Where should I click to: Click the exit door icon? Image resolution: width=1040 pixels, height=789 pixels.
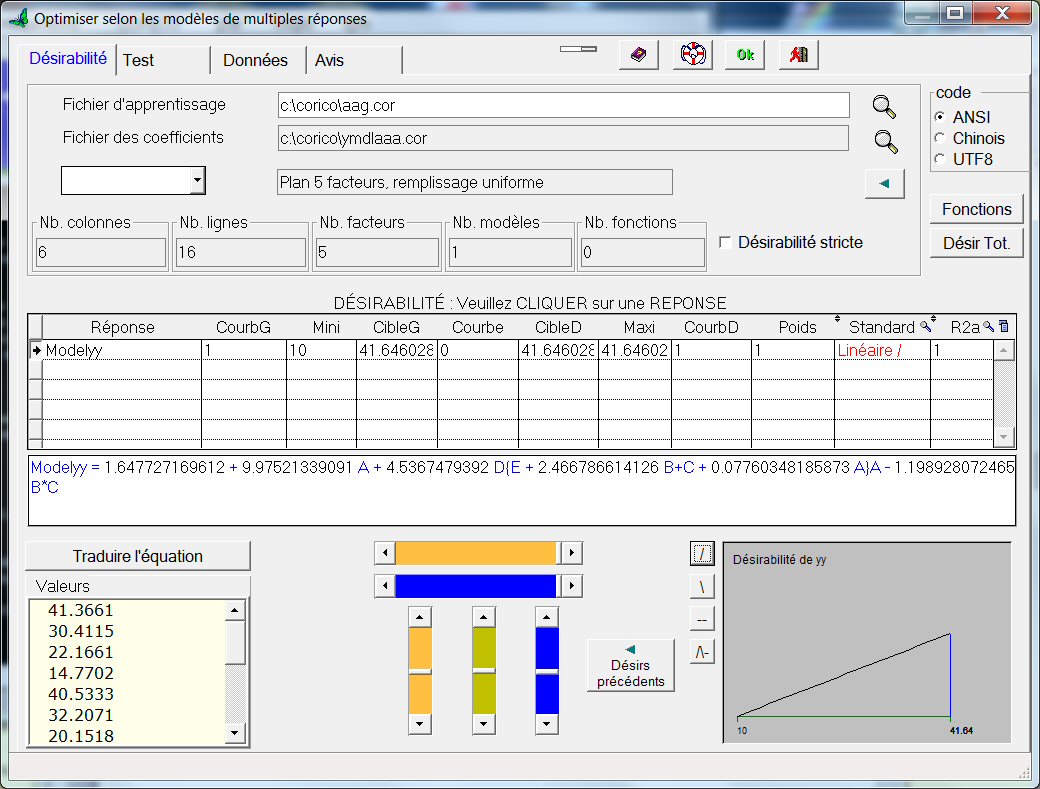click(798, 55)
